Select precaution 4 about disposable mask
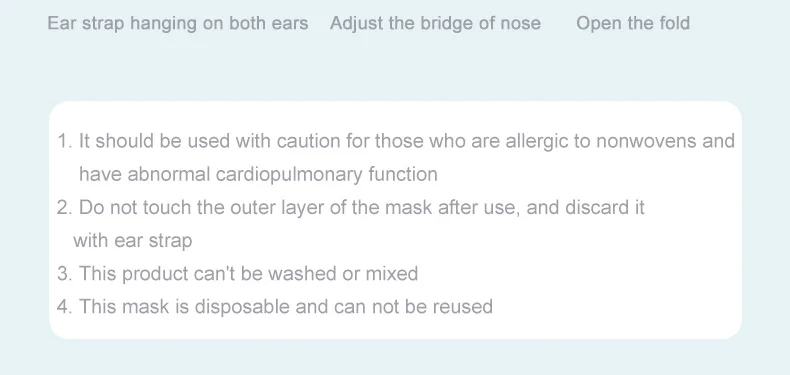 point(275,306)
